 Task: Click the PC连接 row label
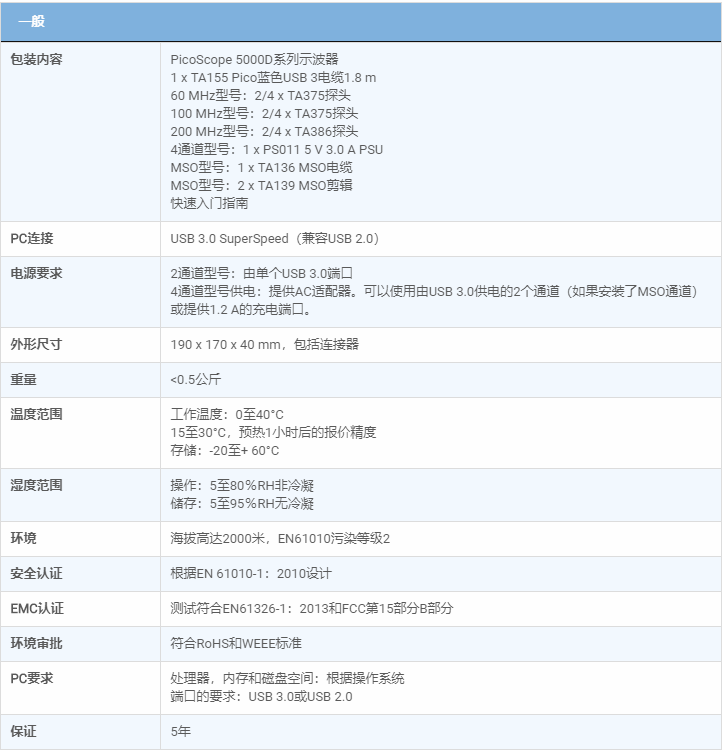pos(32,238)
